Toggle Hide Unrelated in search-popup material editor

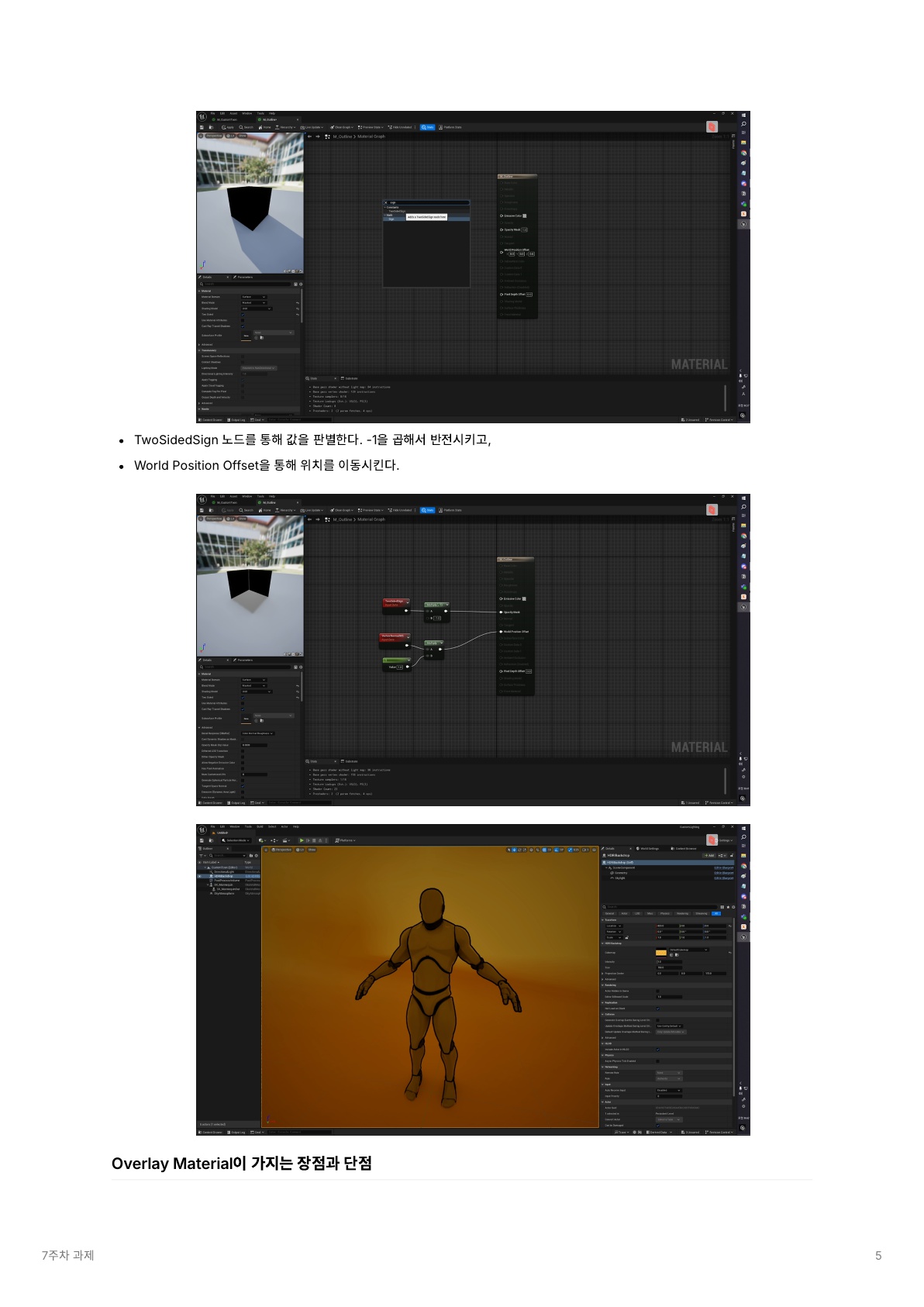pos(399,127)
